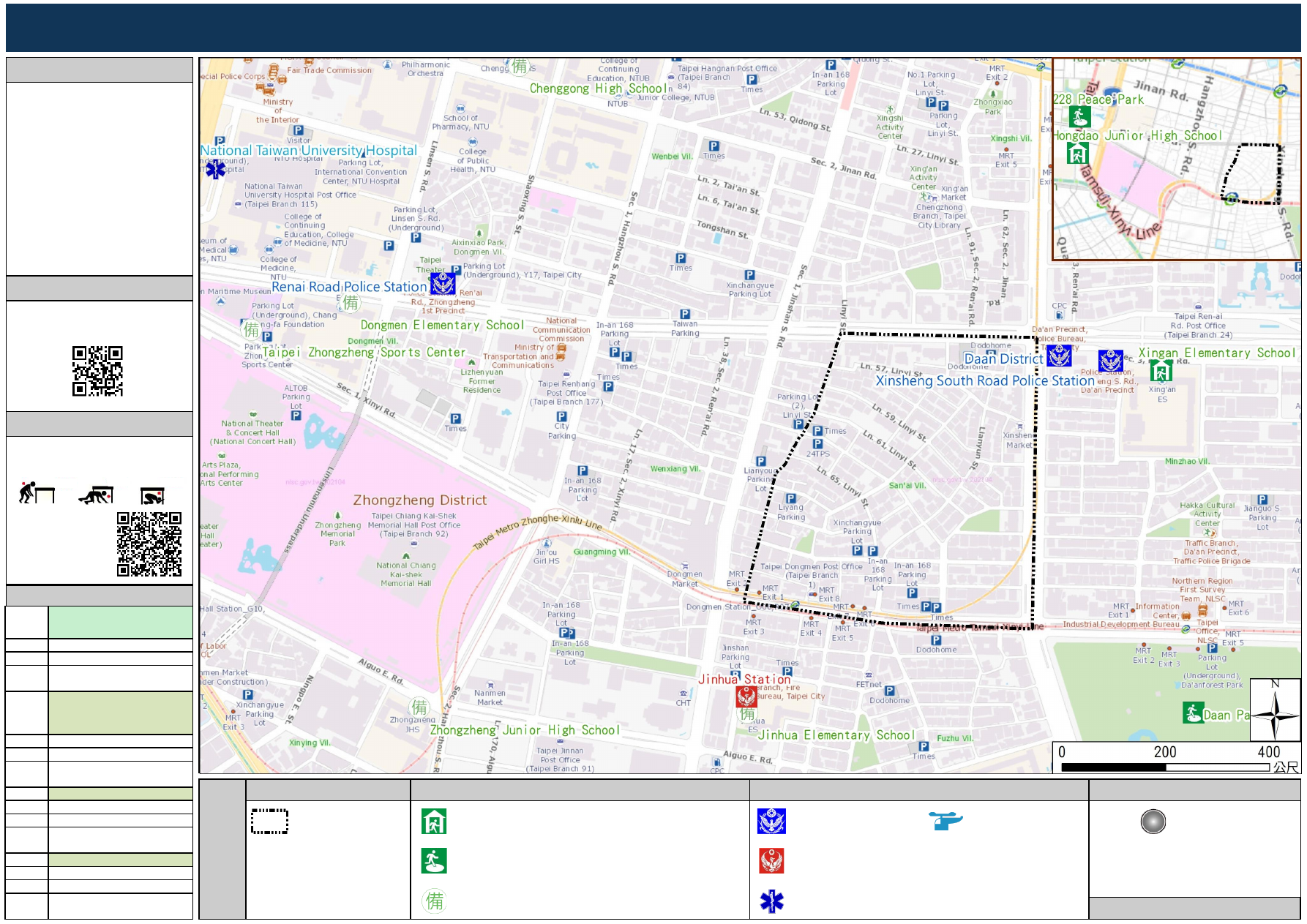1307x924 pixels.
Task: Click the 'Hongdao Junior High School' label in the inset
Action: (x=1137, y=135)
